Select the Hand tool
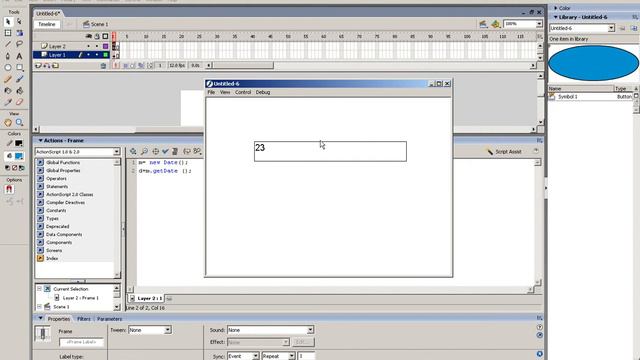This screenshot has width=640, height=360. [x=8, y=122]
